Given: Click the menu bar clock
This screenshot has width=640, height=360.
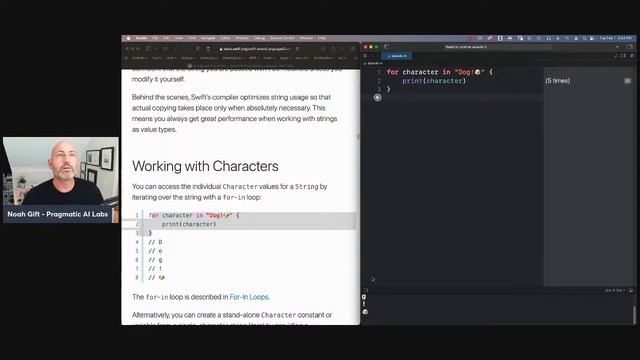Looking at the screenshot, I should click(616, 38).
